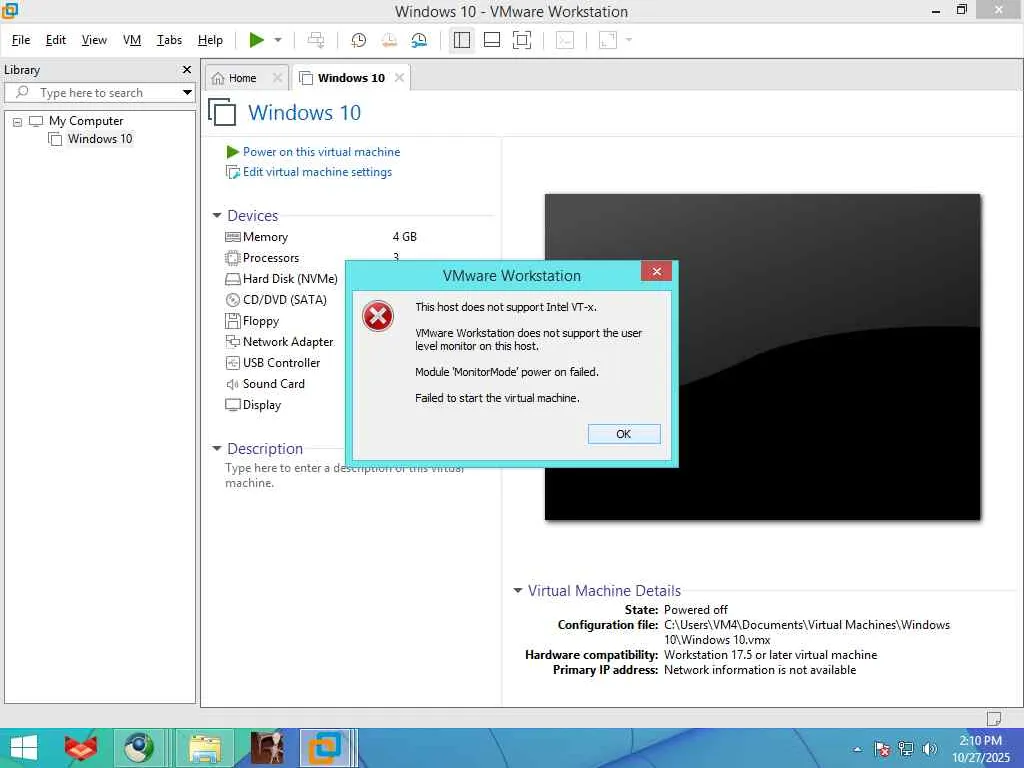The height and width of the screenshot is (768, 1024).
Task: Open the View menu
Action: pyautogui.click(x=94, y=40)
